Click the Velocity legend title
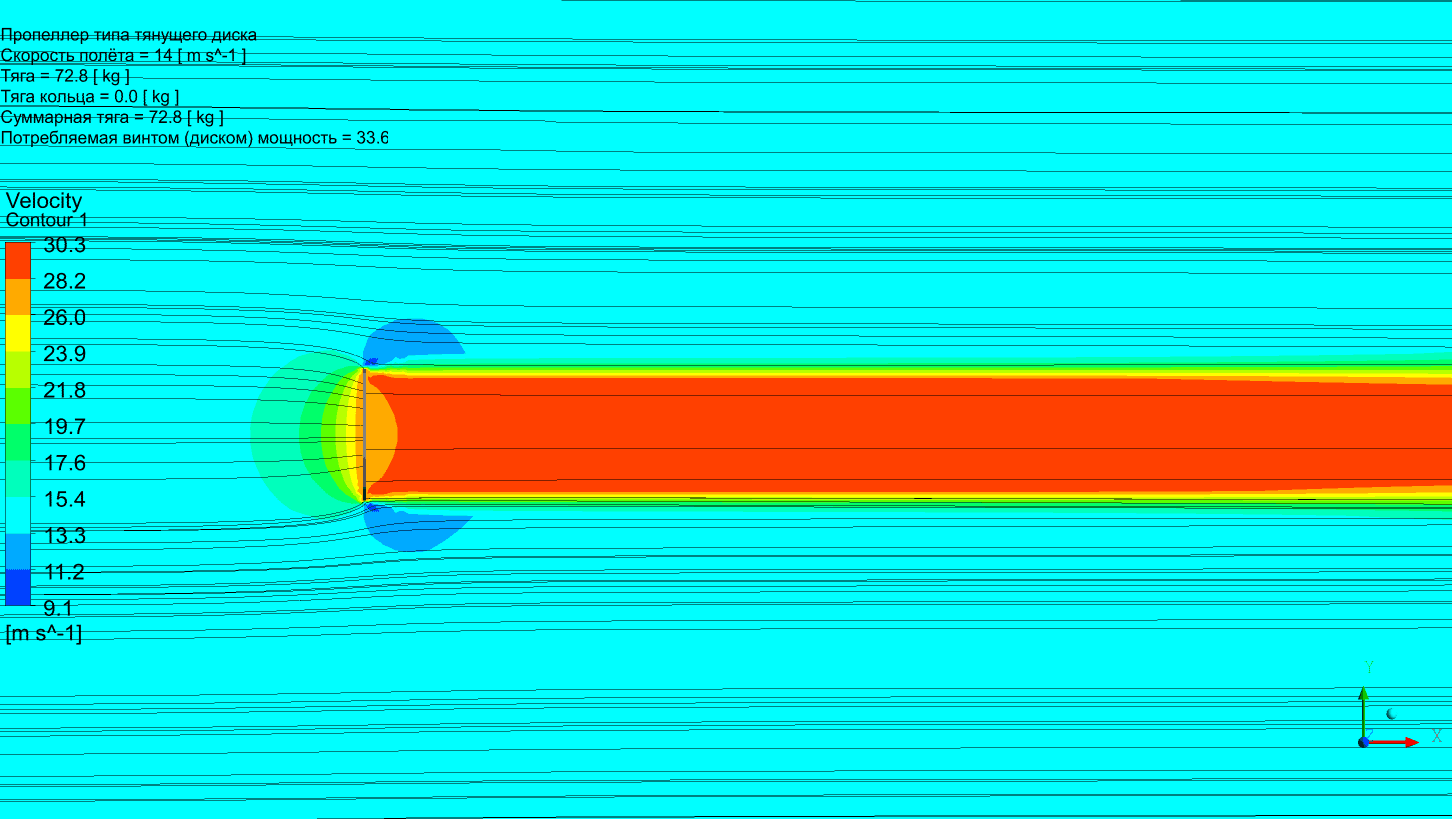This screenshot has width=1452, height=819. 44,201
